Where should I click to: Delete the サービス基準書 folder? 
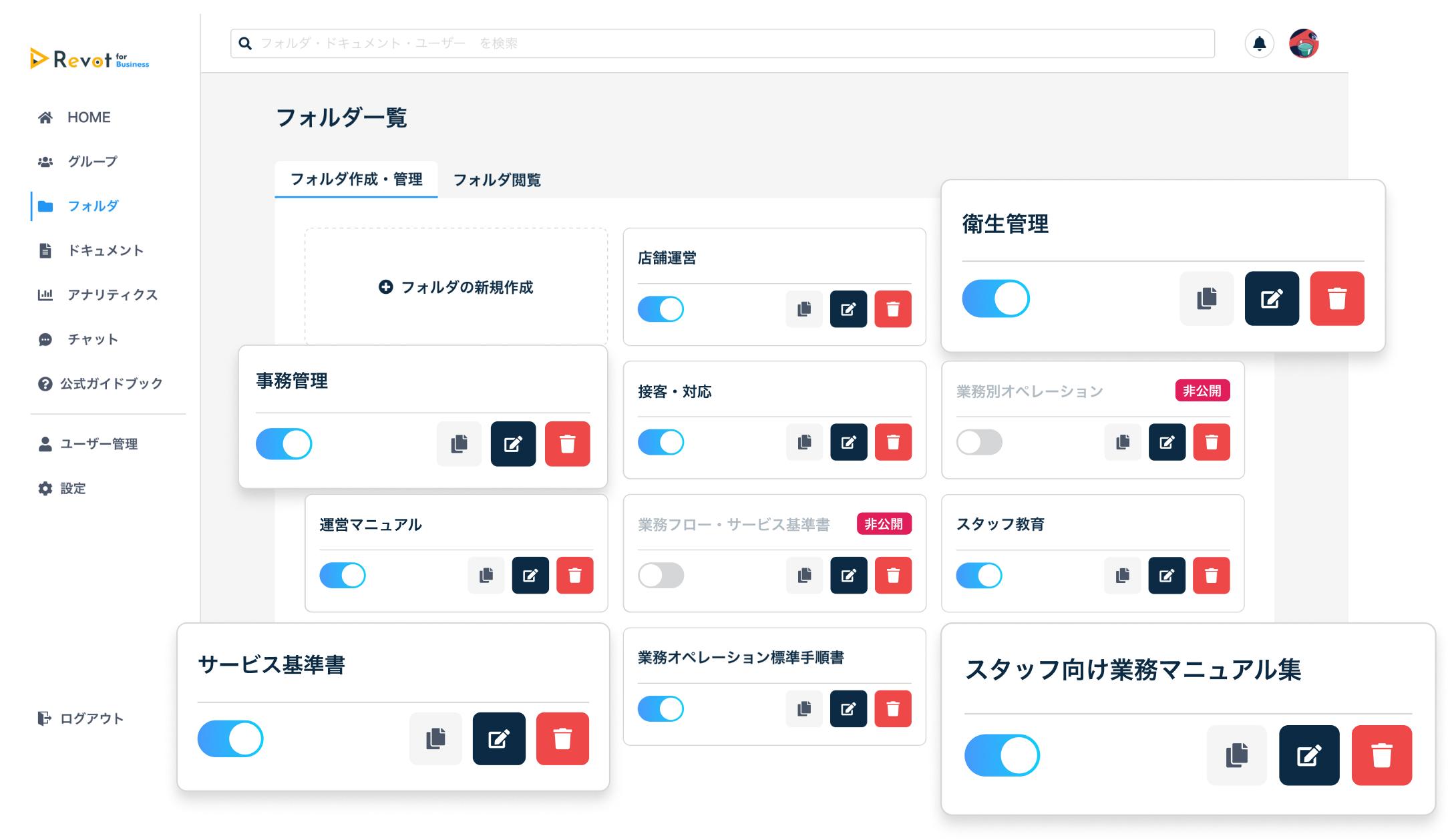[x=562, y=739]
